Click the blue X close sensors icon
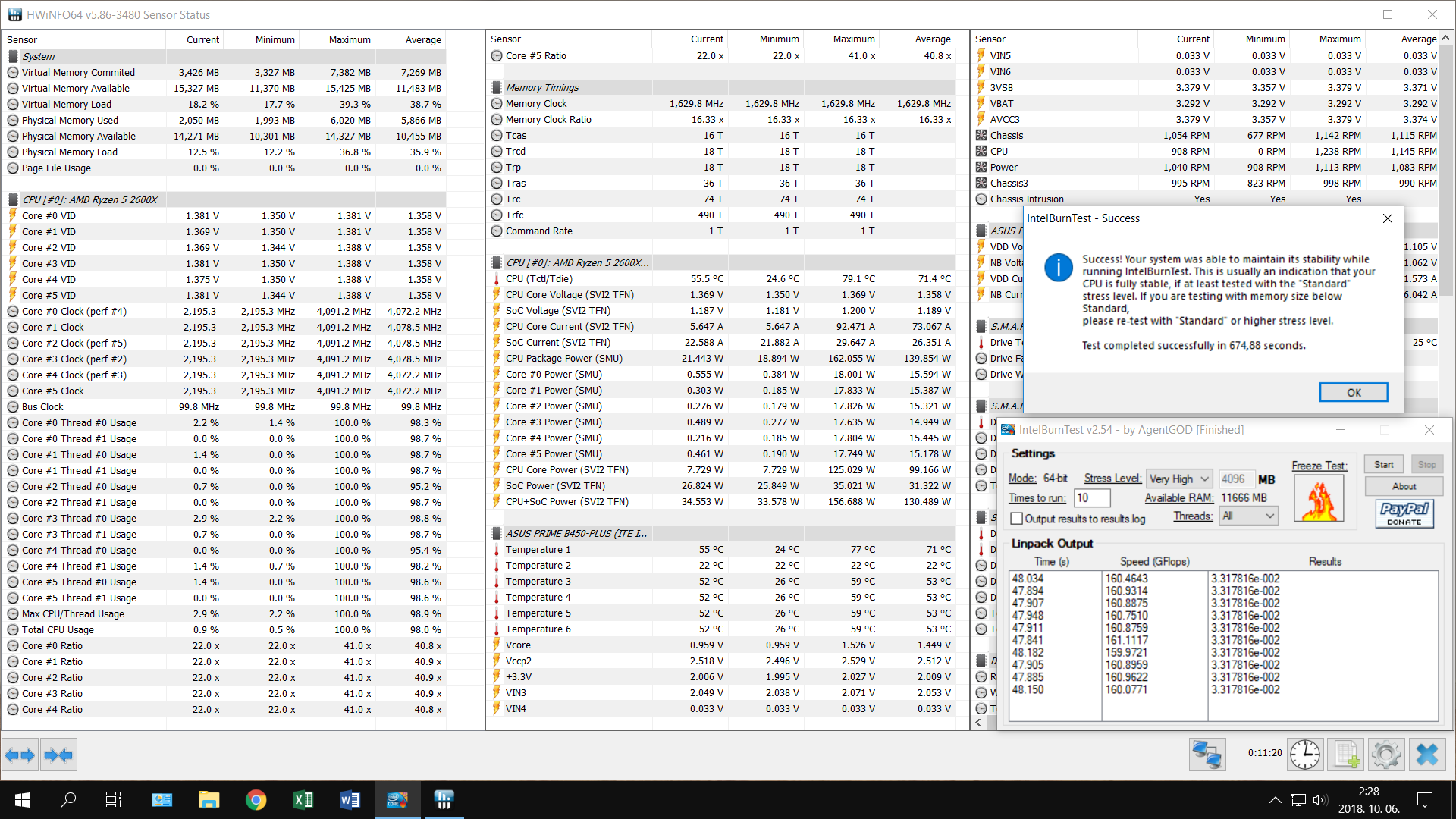The image size is (1456, 819). click(1426, 755)
